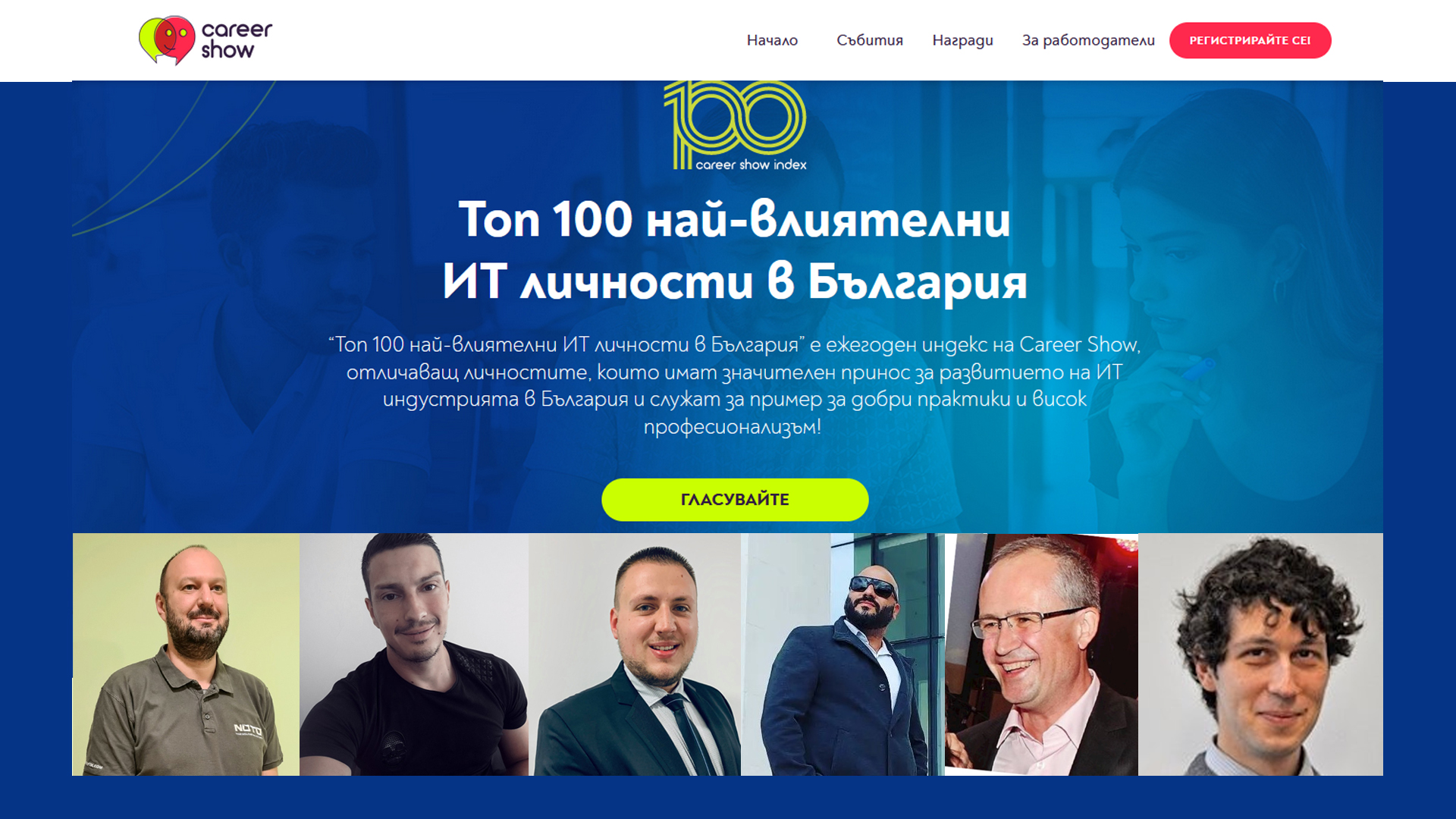1456x819 pixels.
Task: Open the photo of the man wearing sunglasses
Action: coord(843,654)
